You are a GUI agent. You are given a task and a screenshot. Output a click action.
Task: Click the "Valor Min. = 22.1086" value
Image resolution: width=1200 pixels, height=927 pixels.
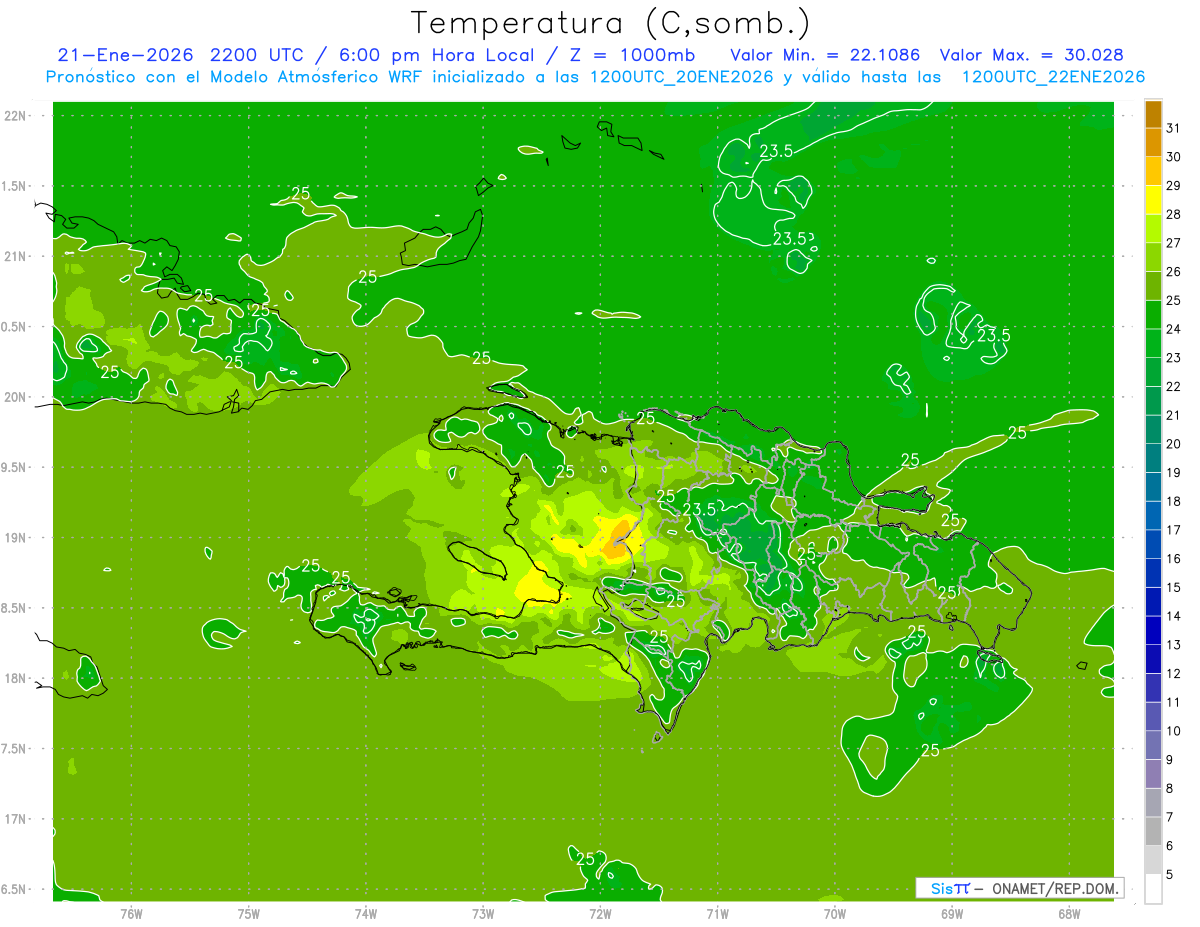tap(826, 55)
